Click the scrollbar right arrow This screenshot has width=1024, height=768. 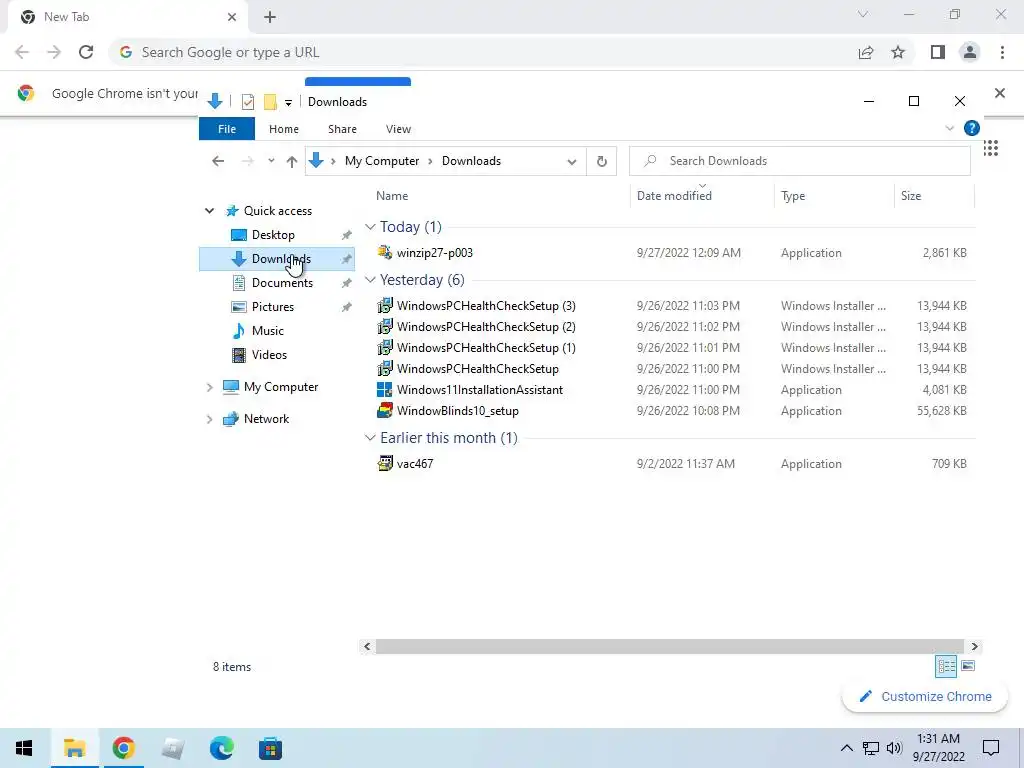click(x=974, y=647)
